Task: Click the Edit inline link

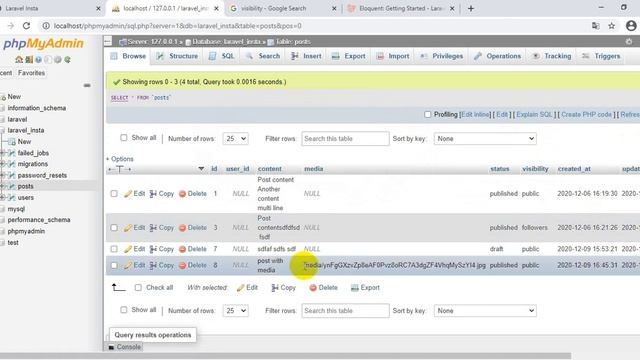Action: [x=475, y=114]
